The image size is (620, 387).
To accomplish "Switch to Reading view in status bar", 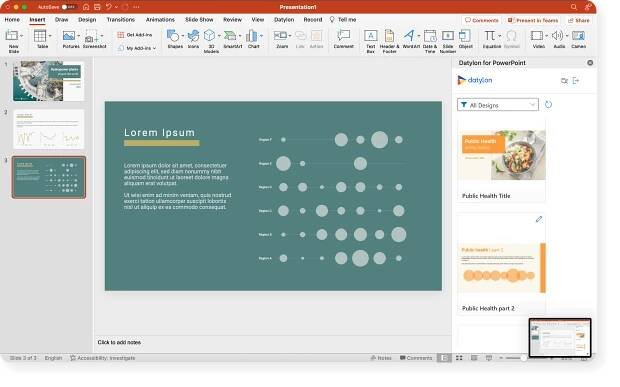I will pyautogui.click(x=474, y=358).
